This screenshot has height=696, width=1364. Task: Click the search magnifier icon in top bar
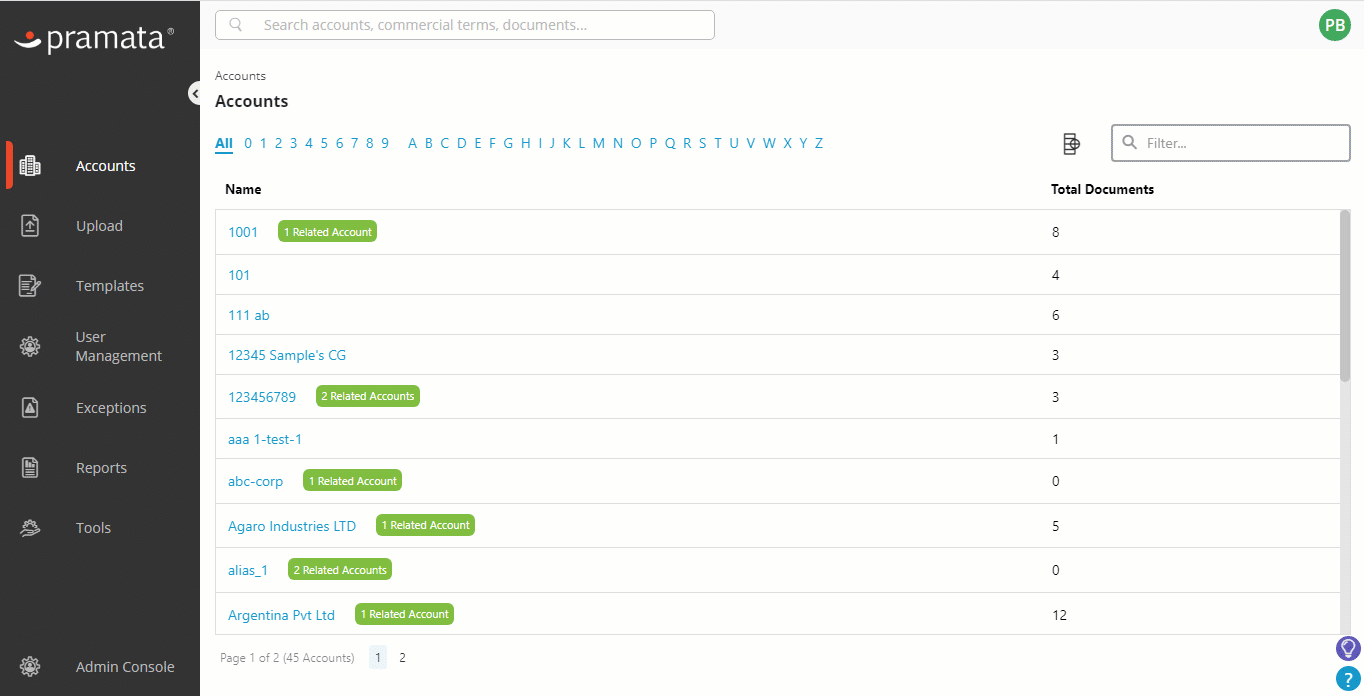point(236,25)
